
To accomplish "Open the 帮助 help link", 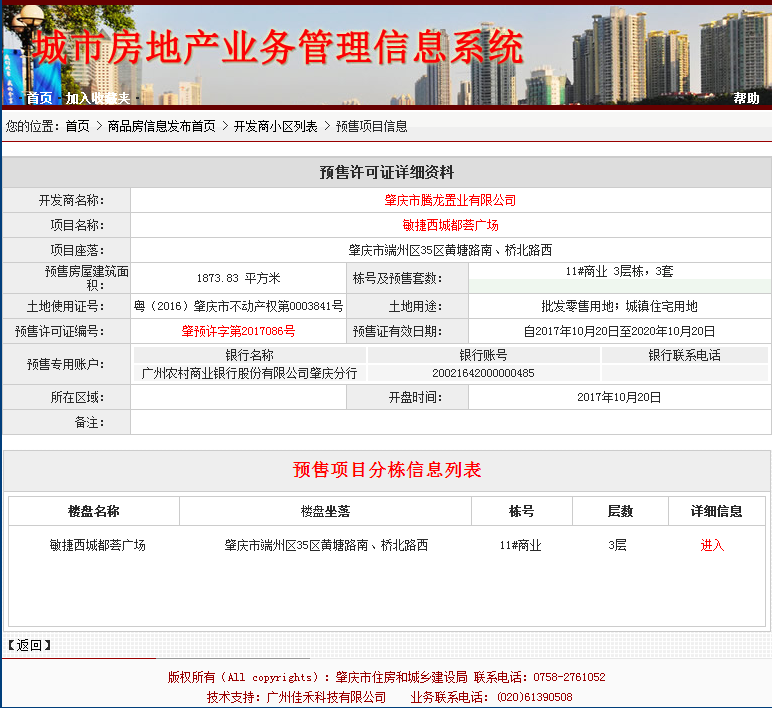I will click(746, 98).
